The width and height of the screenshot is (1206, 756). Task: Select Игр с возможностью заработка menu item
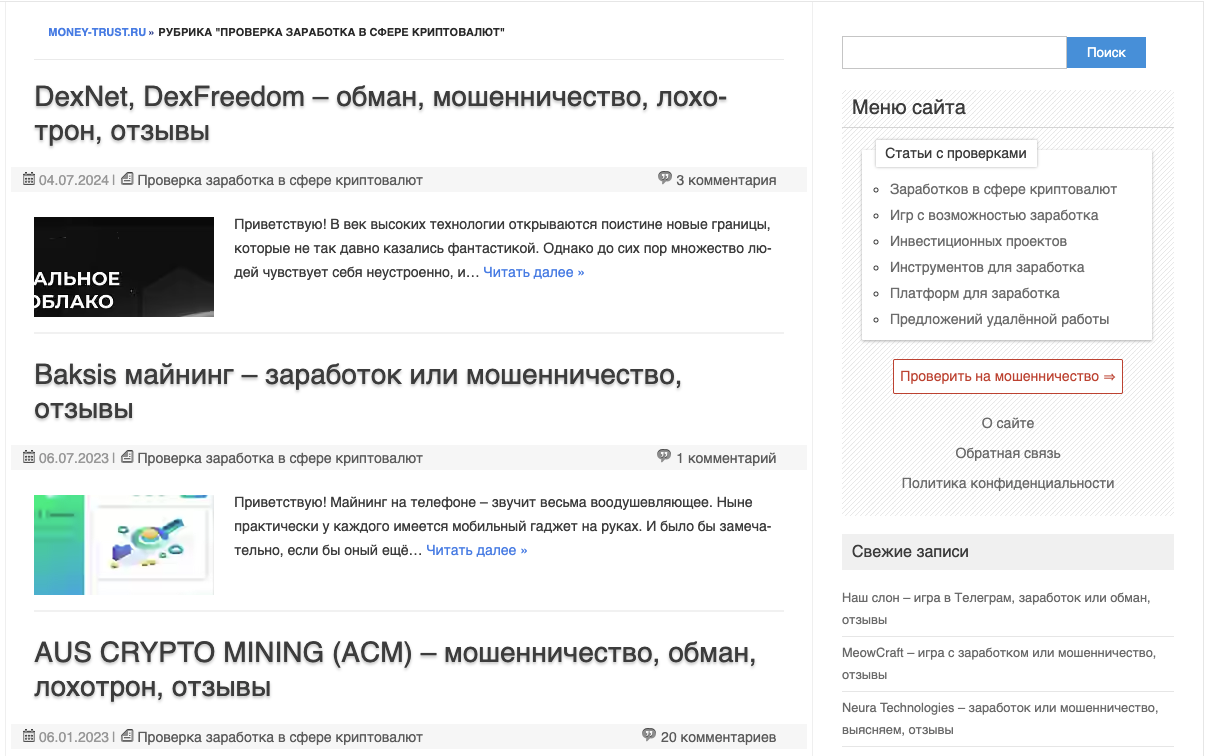(x=993, y=215)
